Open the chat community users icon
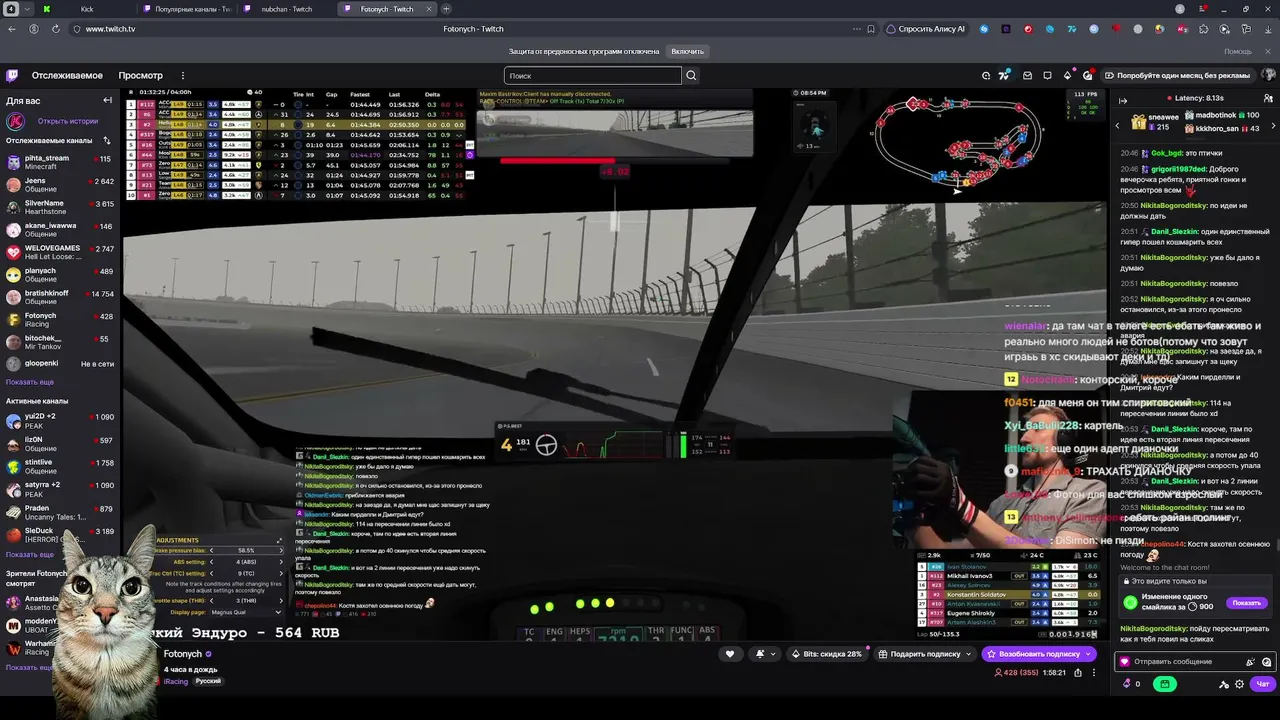Image resolution: width=1280 pixels, height=720 pixels. (1268, 98)
